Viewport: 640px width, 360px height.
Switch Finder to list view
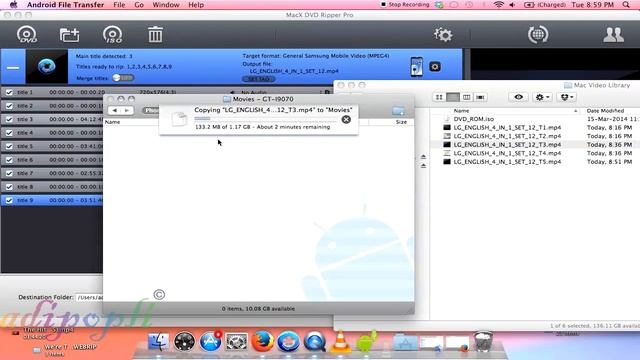453,97
